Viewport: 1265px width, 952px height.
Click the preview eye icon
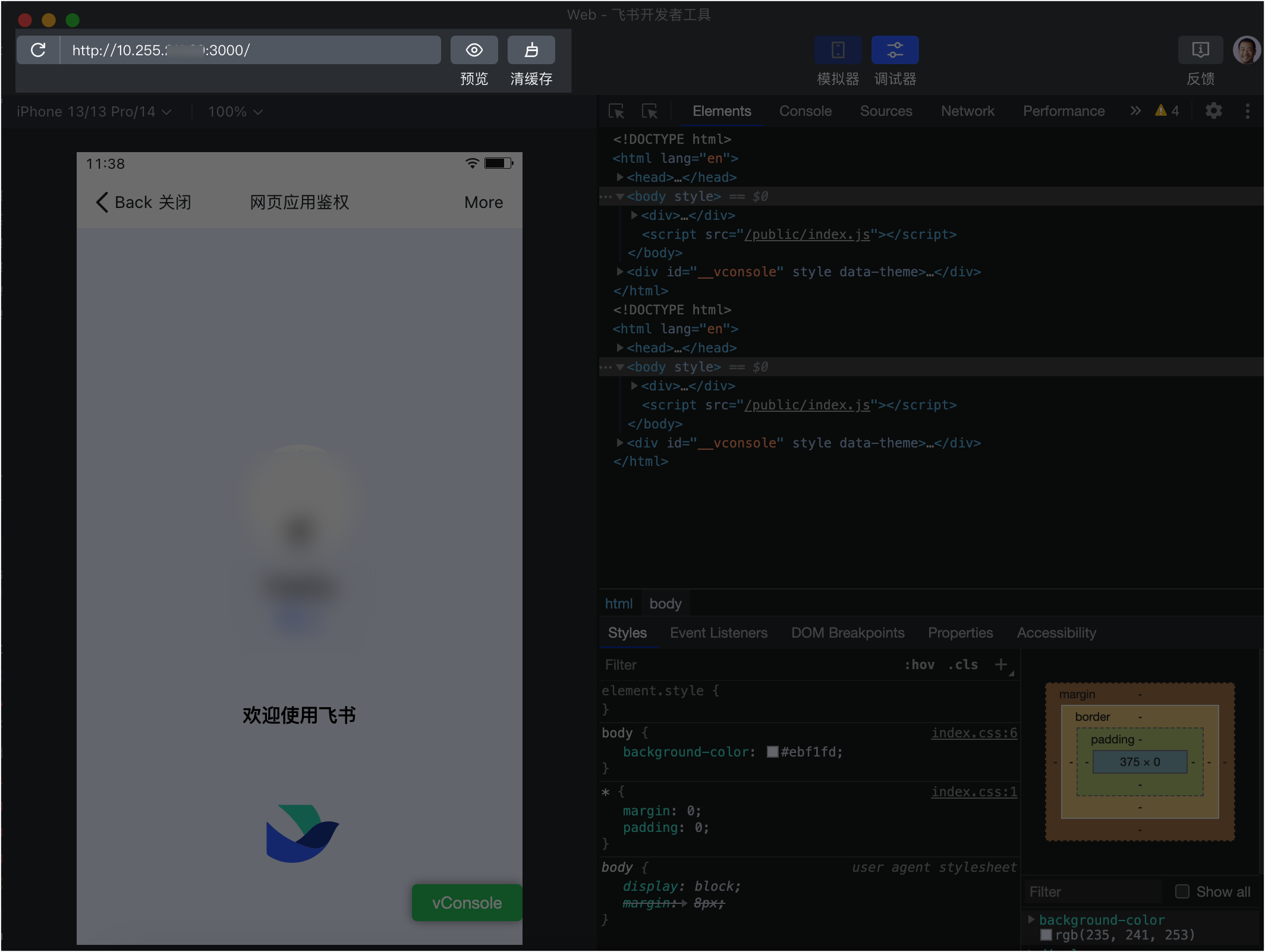[474, 50]
